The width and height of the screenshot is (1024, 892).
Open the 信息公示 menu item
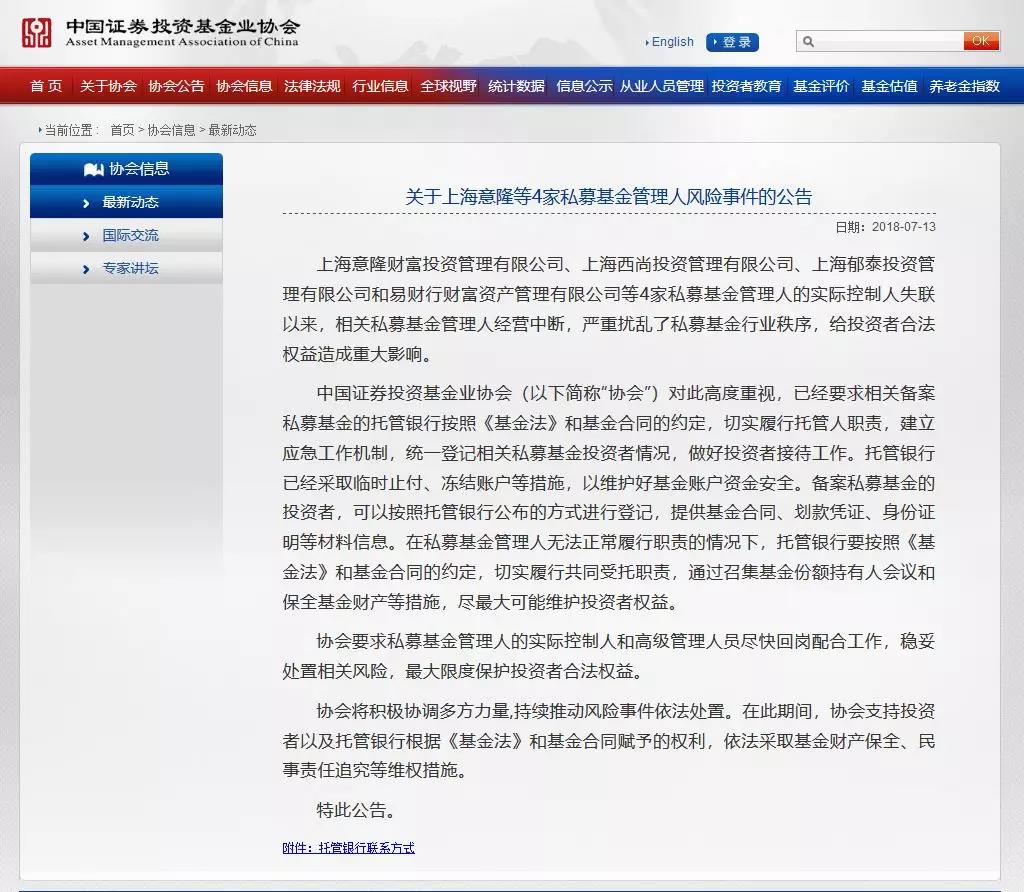pyautogui.click(x=584, y=86)
